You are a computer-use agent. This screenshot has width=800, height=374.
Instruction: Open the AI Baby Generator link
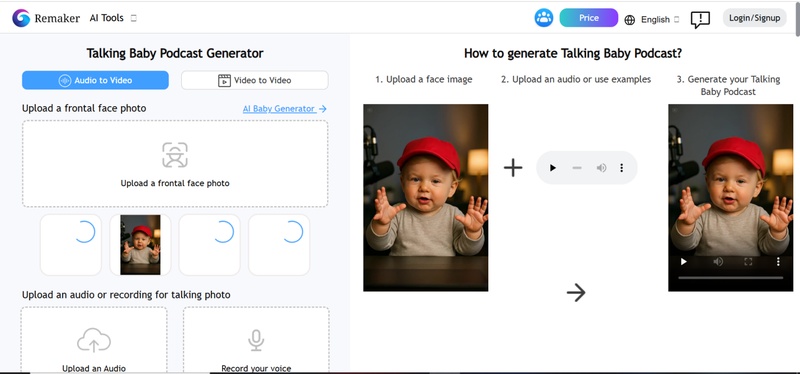(285, 109)
